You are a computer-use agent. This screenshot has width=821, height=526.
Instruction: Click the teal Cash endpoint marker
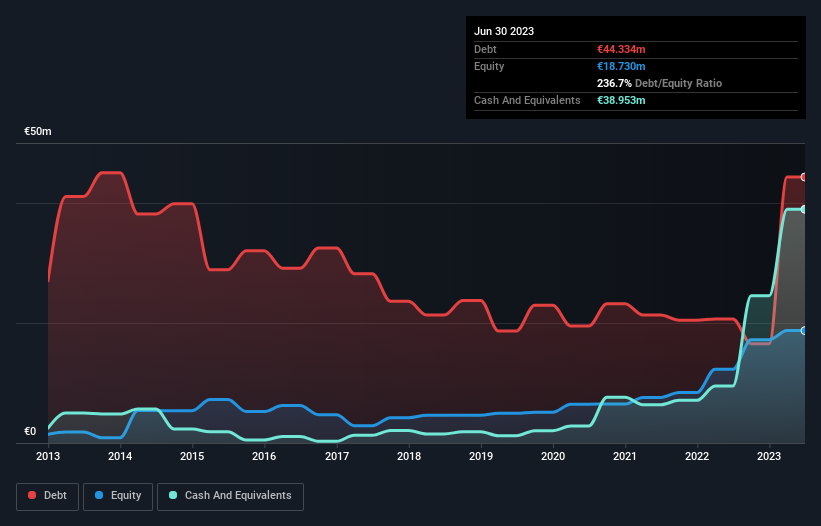[x=804, y=209]
